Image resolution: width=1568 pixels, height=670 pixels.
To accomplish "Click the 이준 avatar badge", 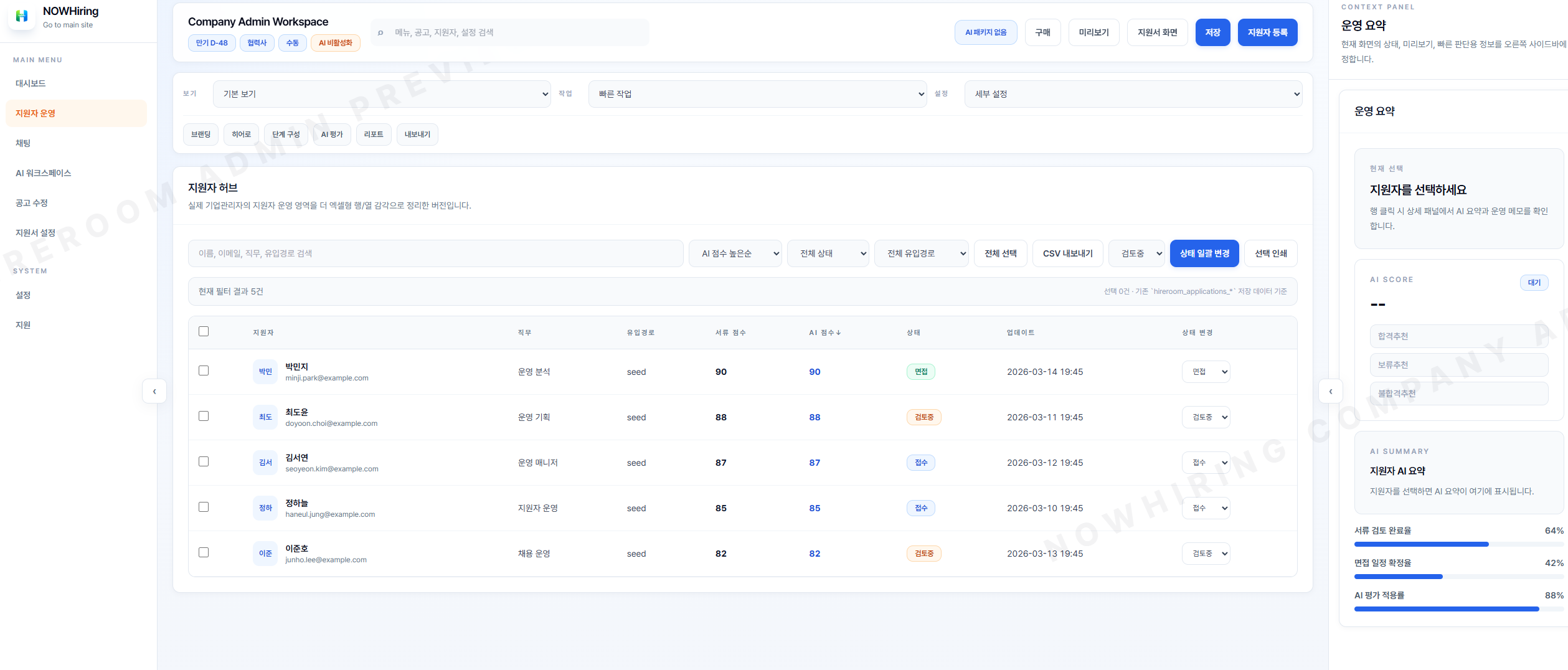I will (265, 554).
